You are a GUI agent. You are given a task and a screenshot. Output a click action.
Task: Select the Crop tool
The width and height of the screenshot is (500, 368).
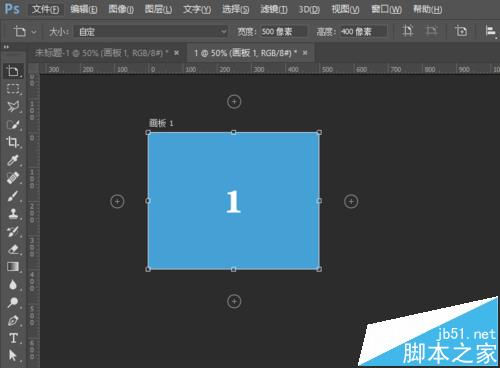point(13,142)
